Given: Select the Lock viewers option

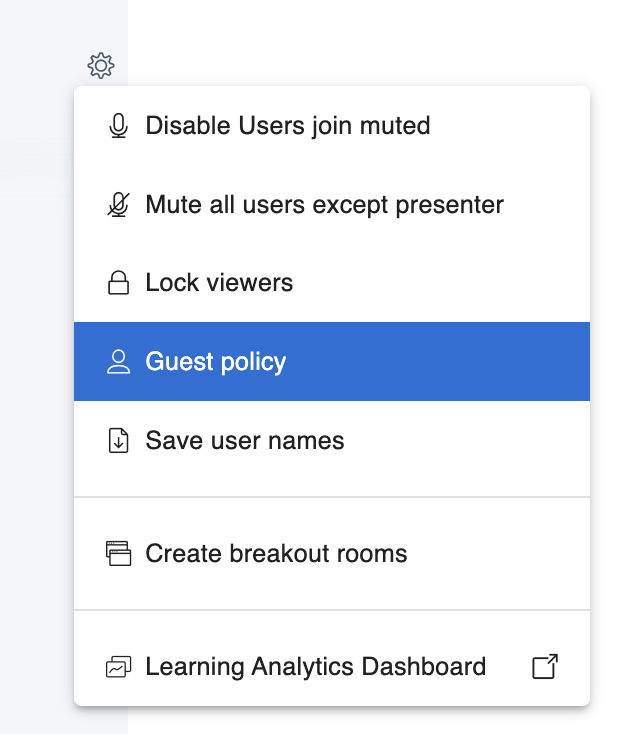Looking at the screenshot, I should [x=332, y=283].
